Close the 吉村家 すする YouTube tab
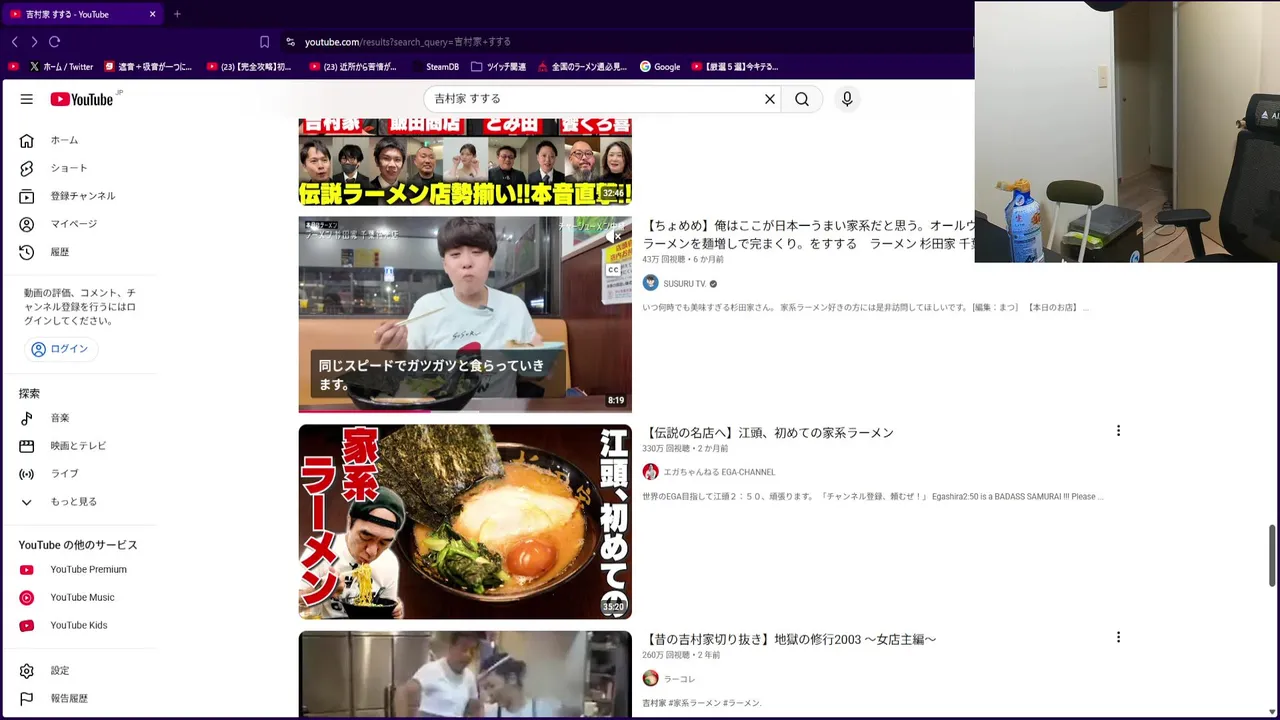1280x720 pixels. click(152, 14)
